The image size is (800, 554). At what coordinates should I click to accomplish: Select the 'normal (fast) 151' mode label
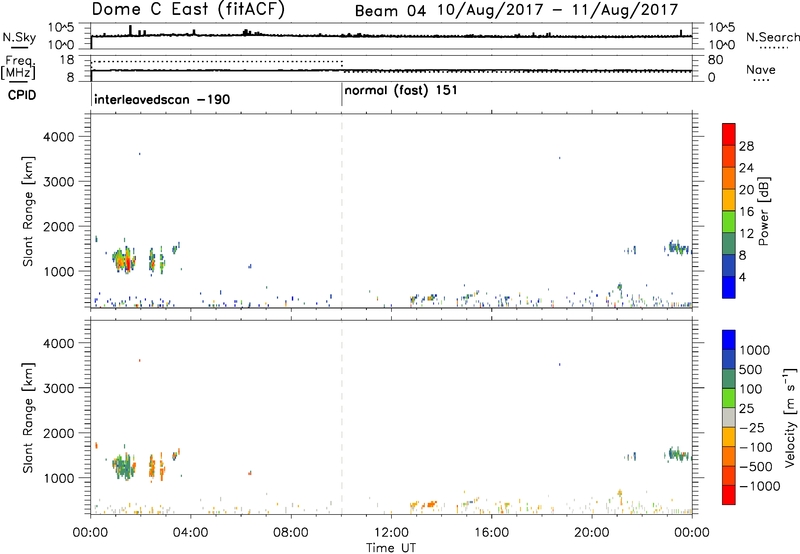pos(401,90)
